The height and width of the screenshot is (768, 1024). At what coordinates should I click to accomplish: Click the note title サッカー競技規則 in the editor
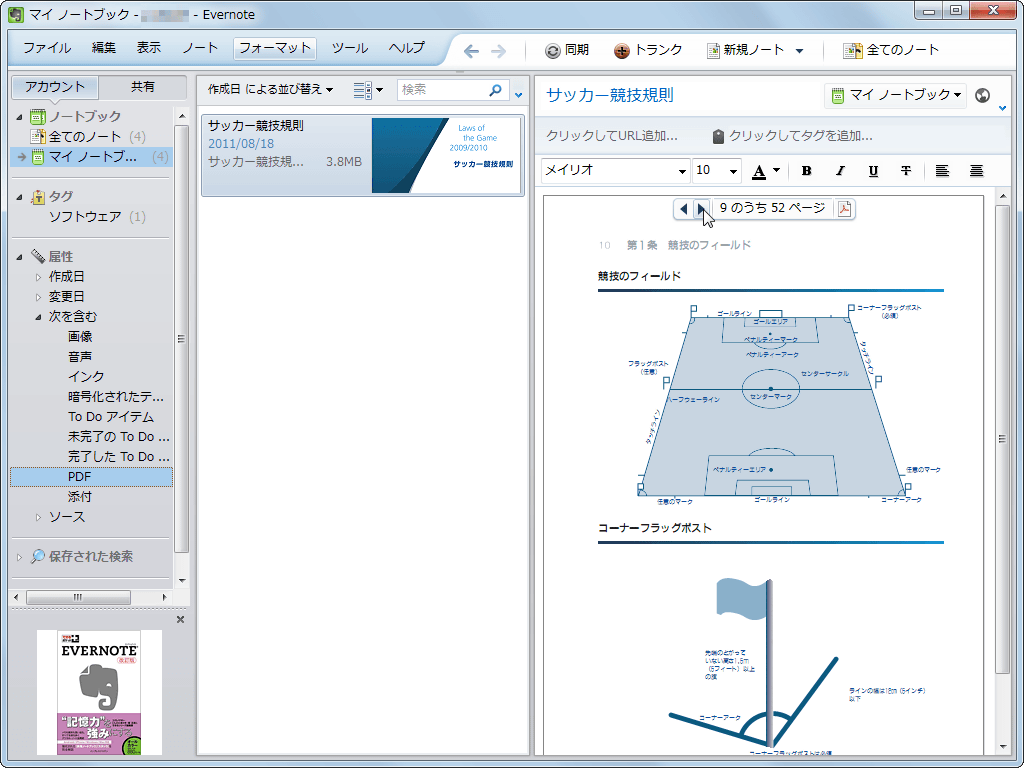610,95
